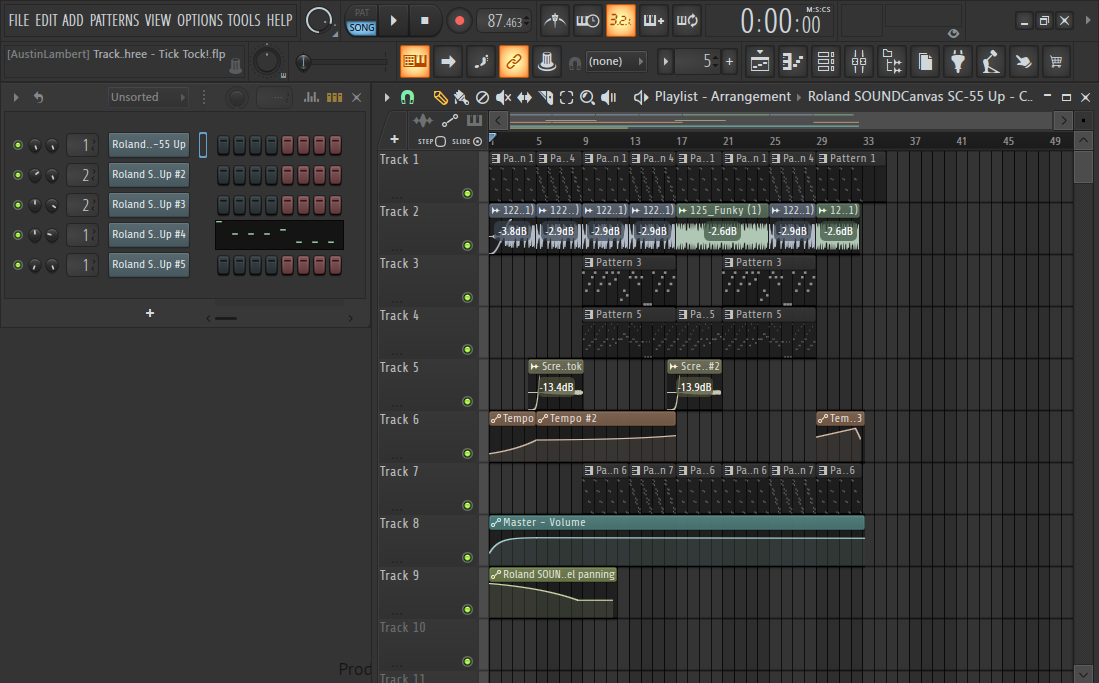1099x683 pixels.
Task: Open the Playlist options menu arrow
Action: 386,97
